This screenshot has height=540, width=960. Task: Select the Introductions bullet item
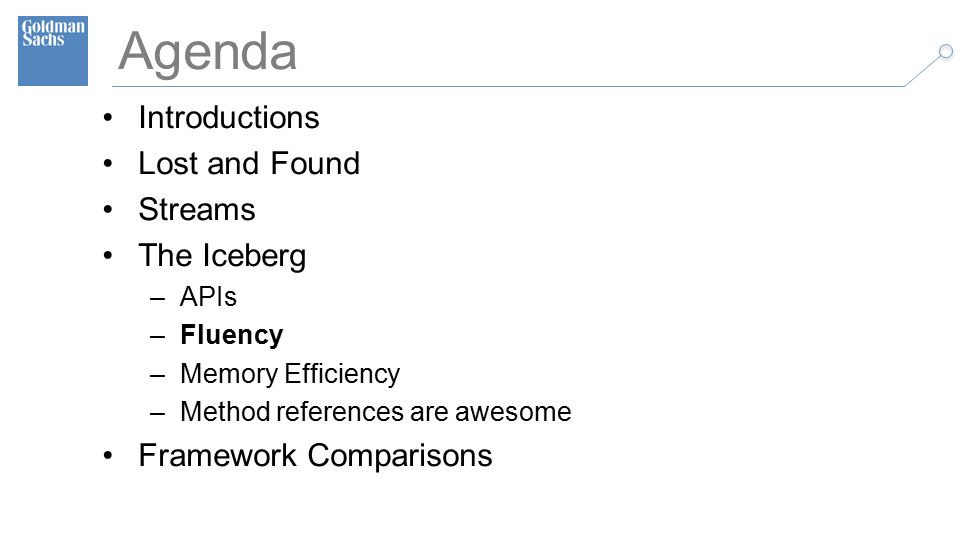click(229, 117)
